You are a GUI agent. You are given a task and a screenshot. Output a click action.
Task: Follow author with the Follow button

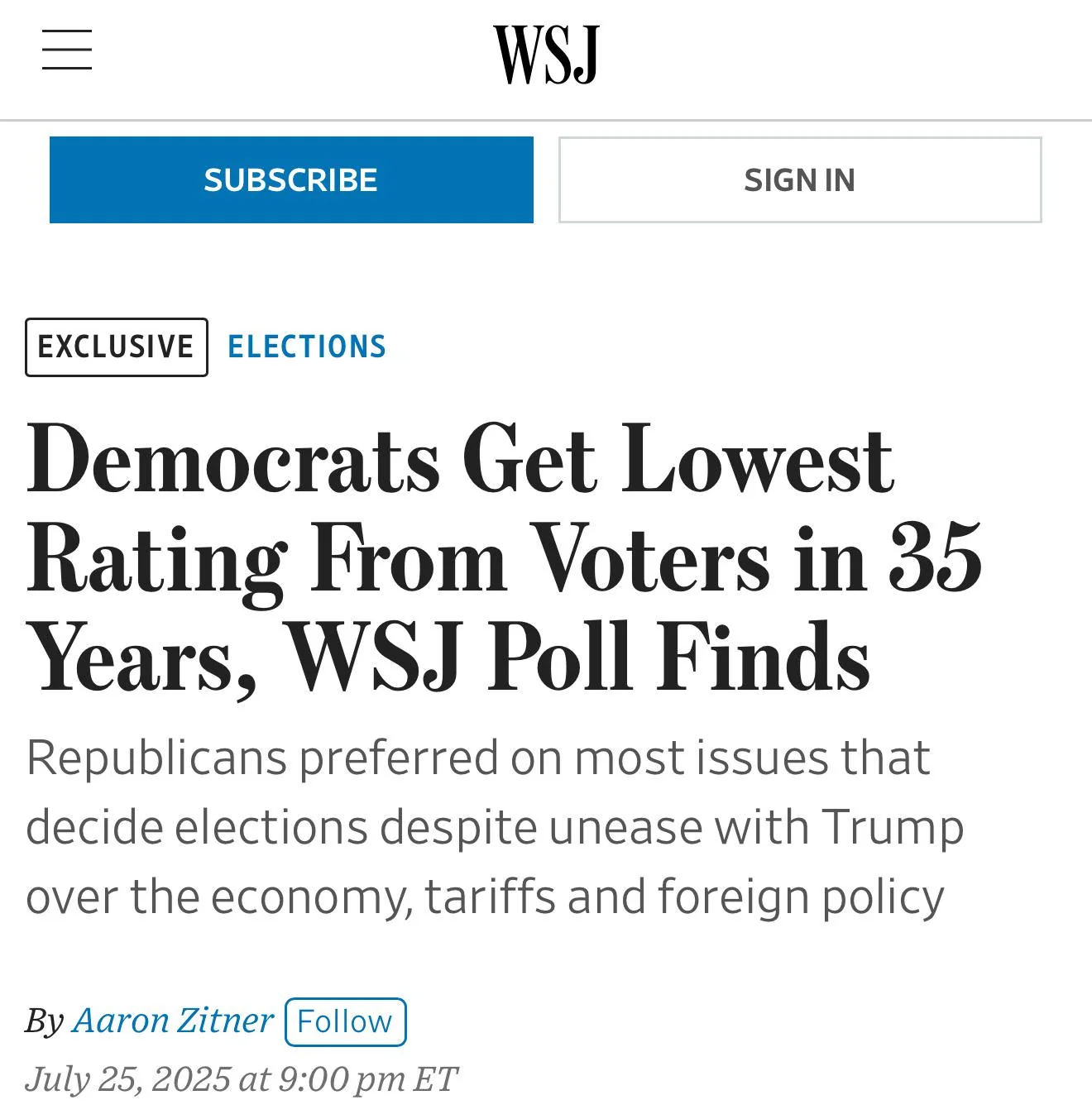point(345,1022)
